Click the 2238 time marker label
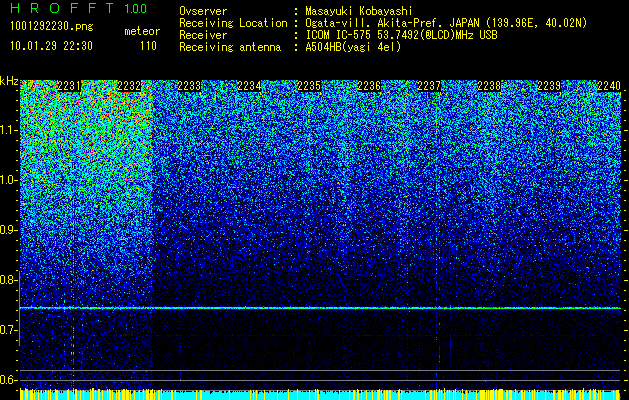This screenshot has height=400, width=629. click(x=489, y=86)
